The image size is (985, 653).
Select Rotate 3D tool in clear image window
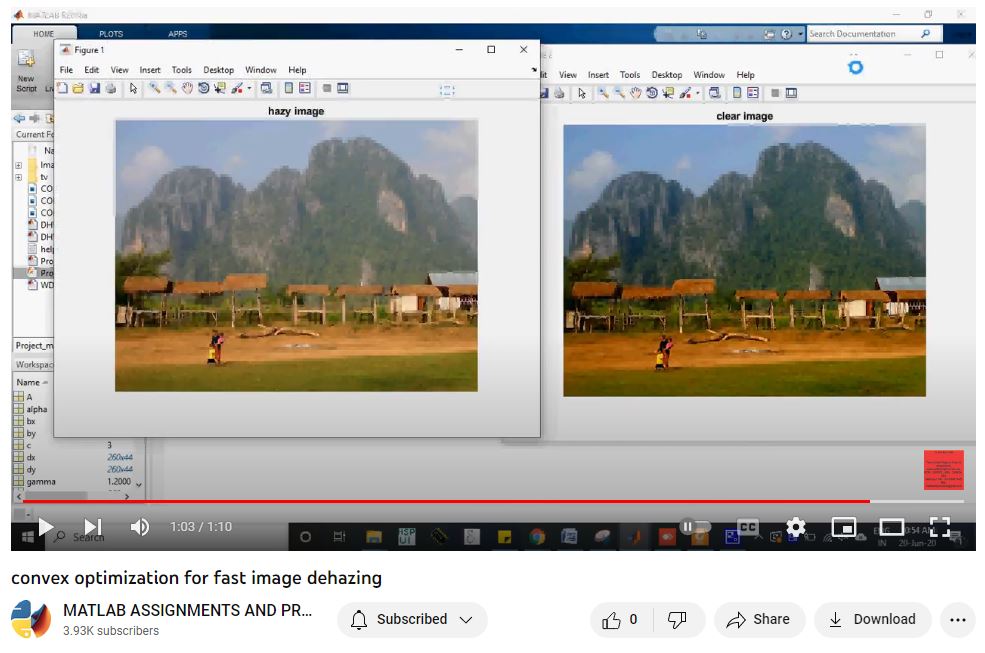coord(652,93)
